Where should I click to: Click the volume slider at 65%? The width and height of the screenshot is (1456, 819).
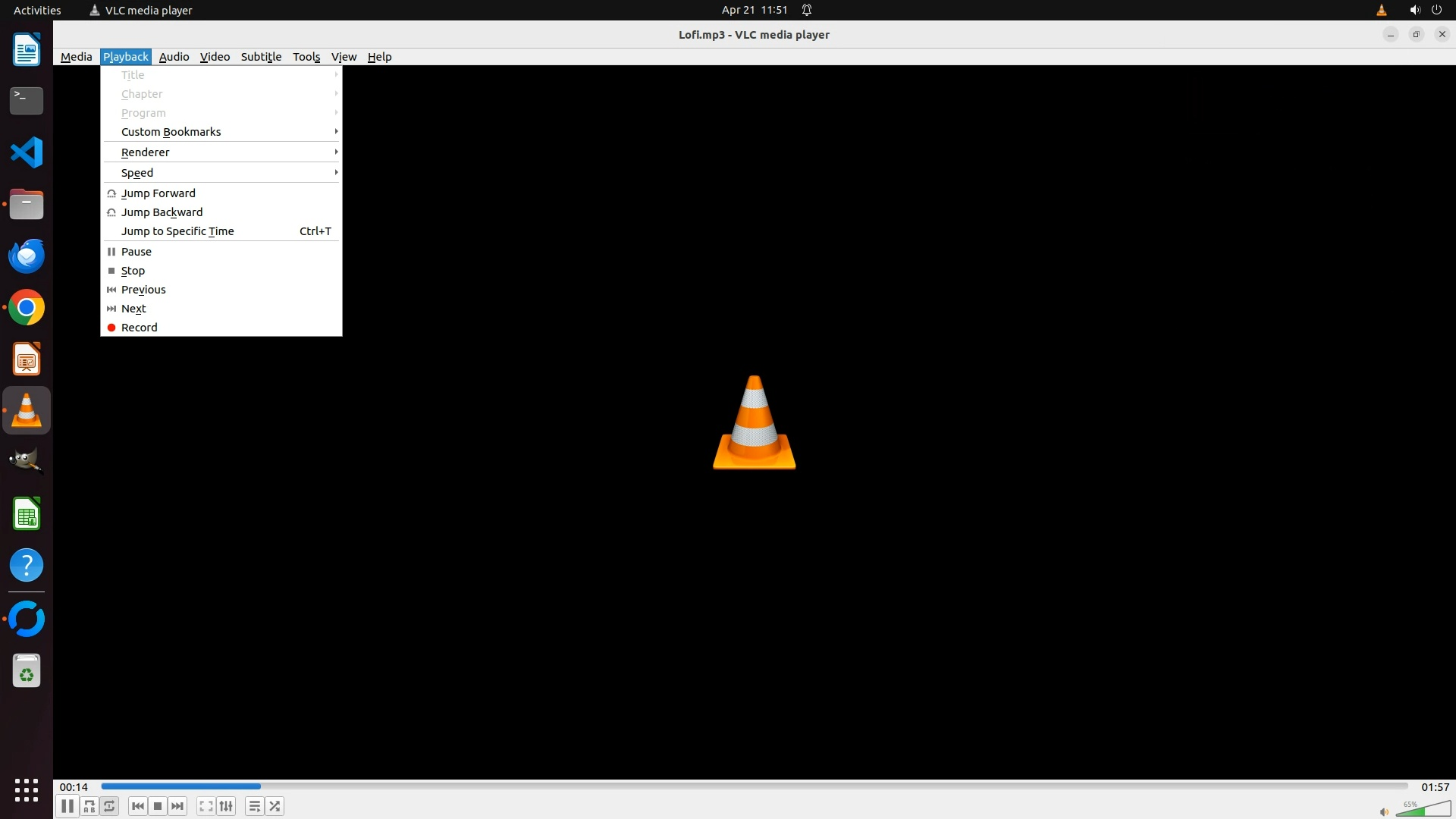coord(1423,811)
